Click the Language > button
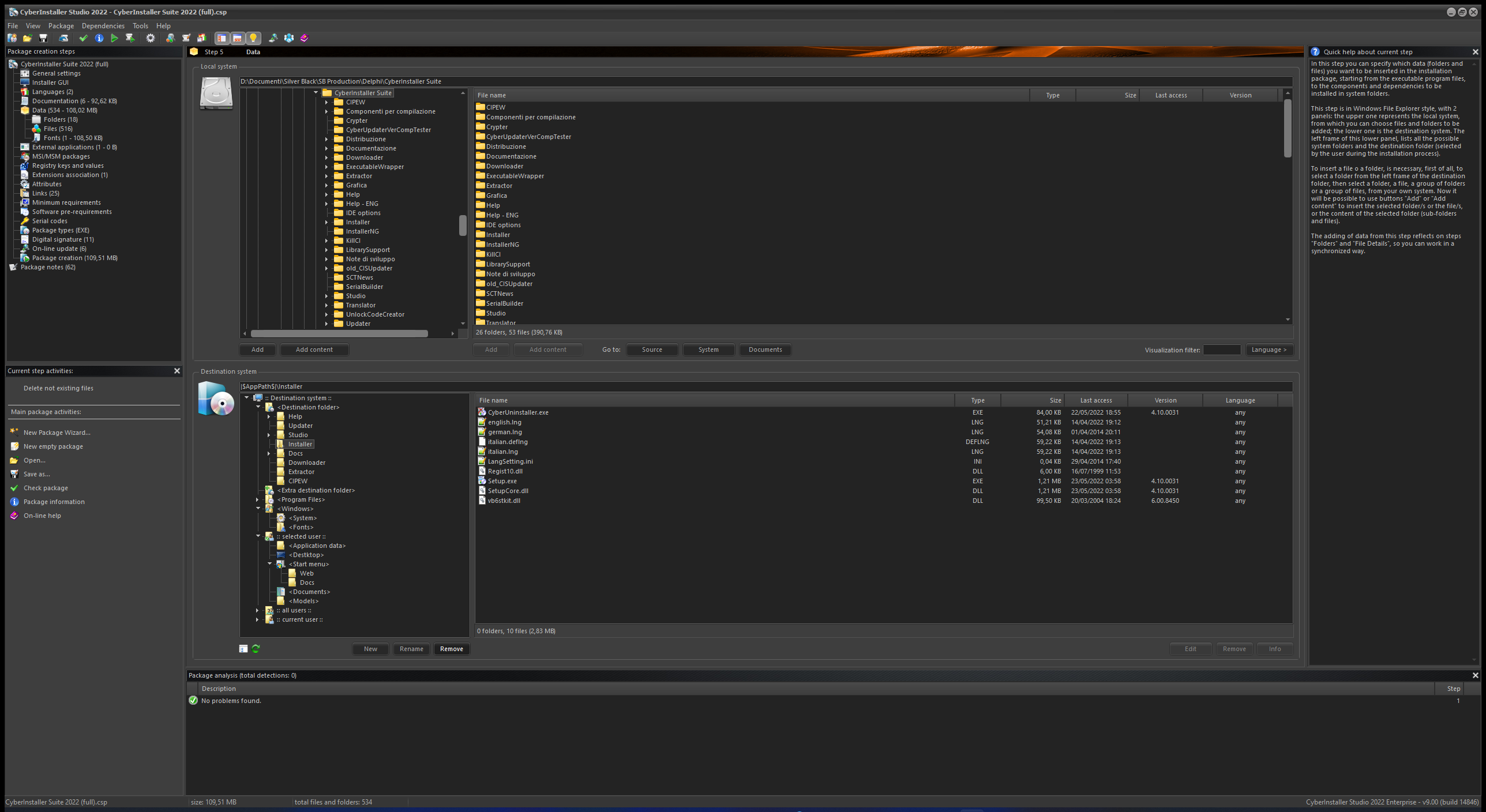 point(1269,349)
